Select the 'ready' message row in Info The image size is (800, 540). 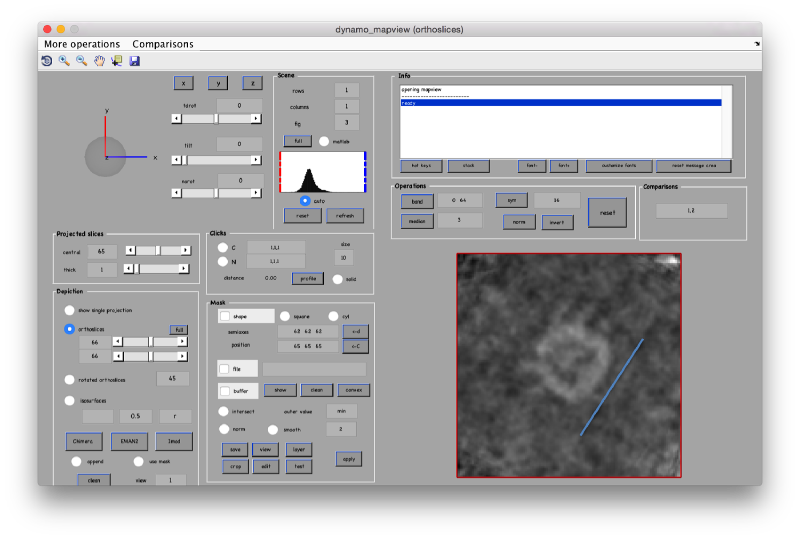561,103
